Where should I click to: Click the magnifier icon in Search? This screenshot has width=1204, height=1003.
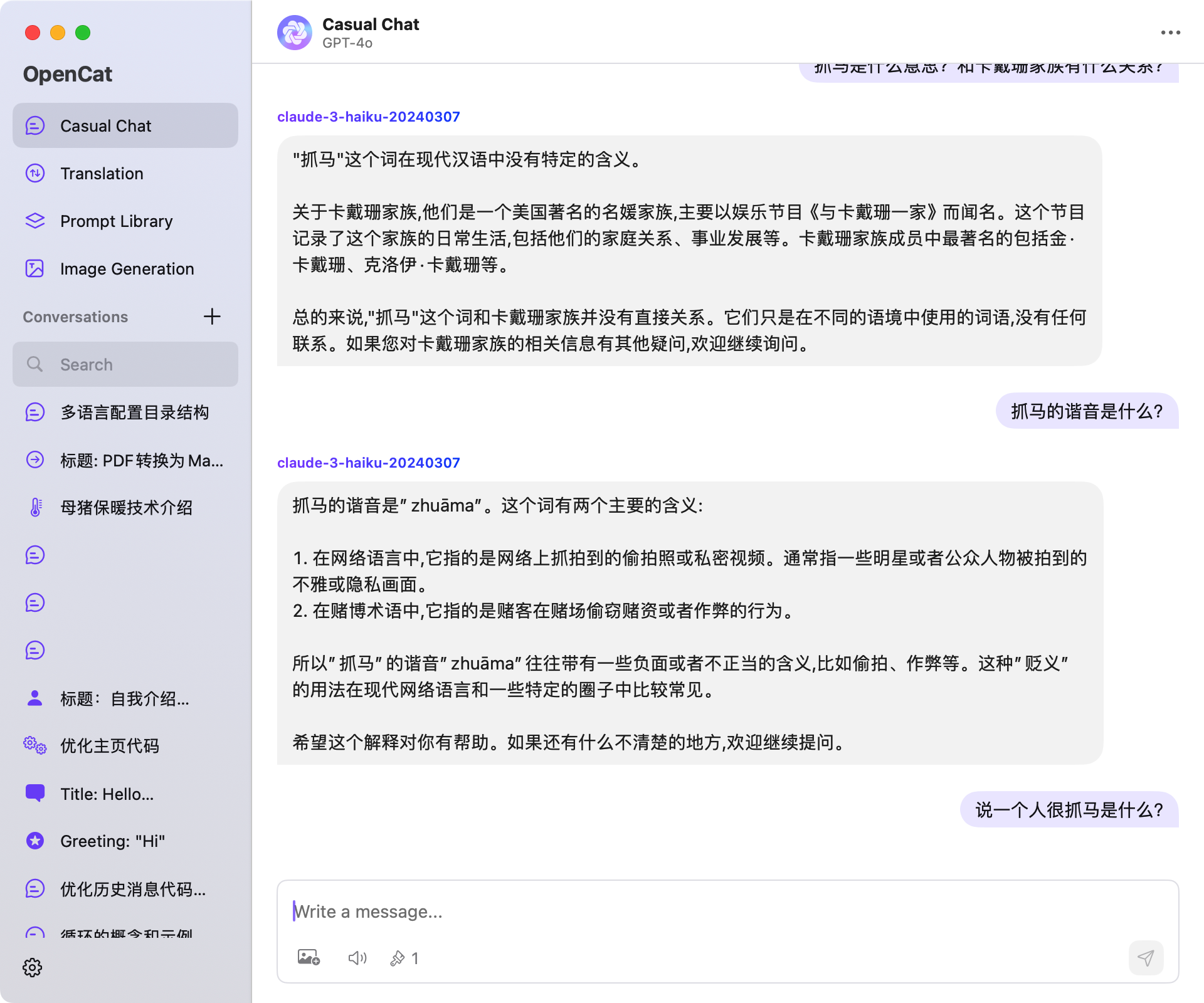coord(35,364)
